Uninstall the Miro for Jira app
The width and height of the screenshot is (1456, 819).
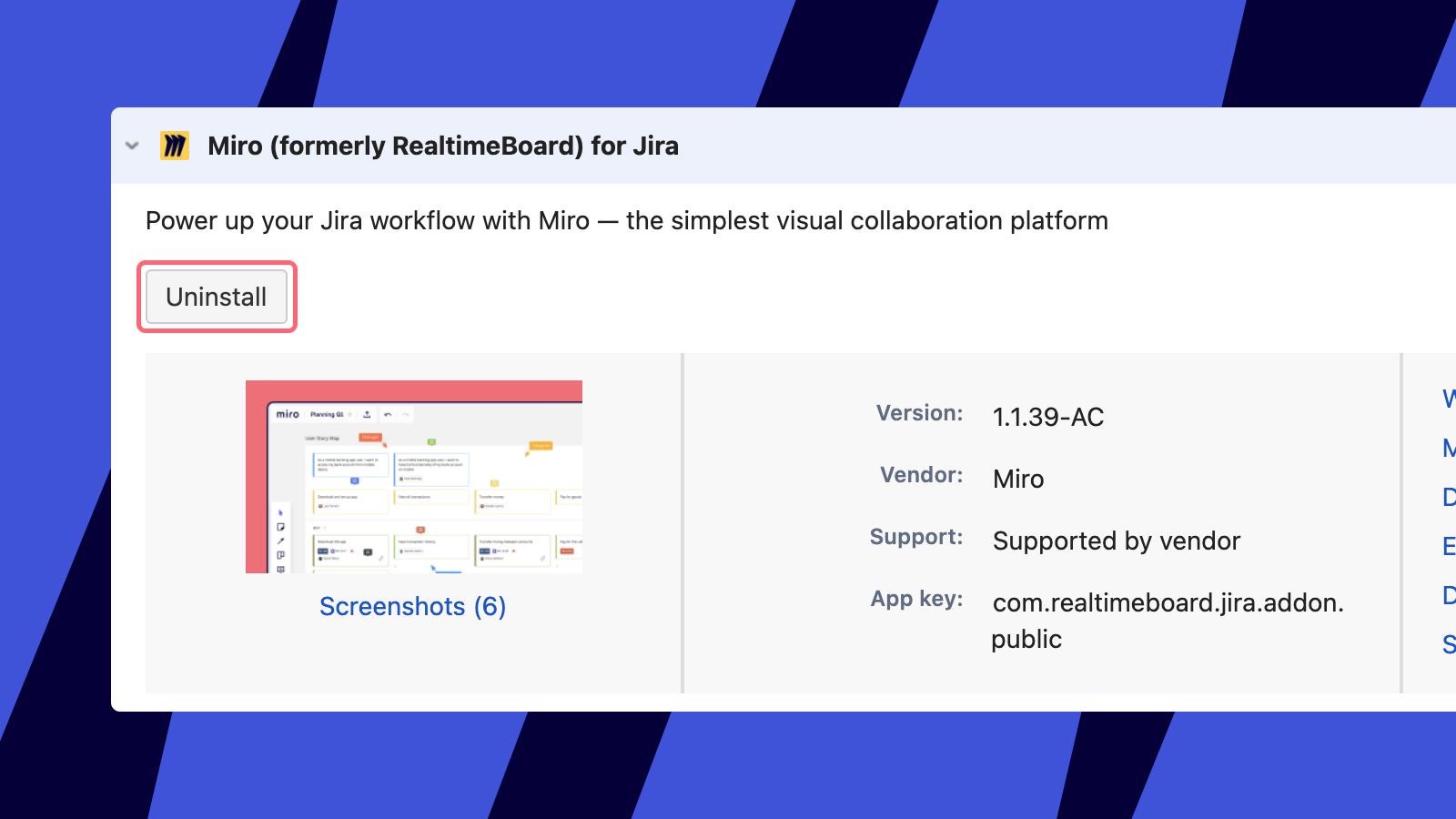(x=216, y=296)
